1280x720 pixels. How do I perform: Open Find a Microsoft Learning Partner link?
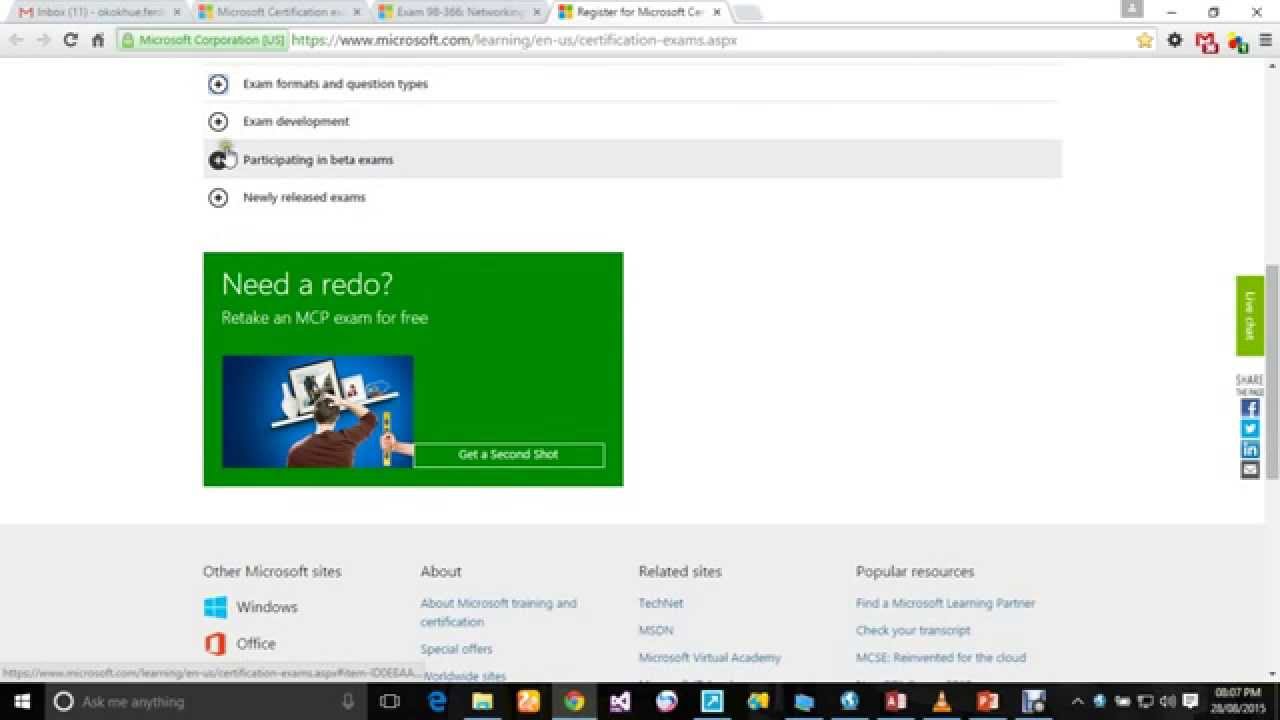pos(945,603)
